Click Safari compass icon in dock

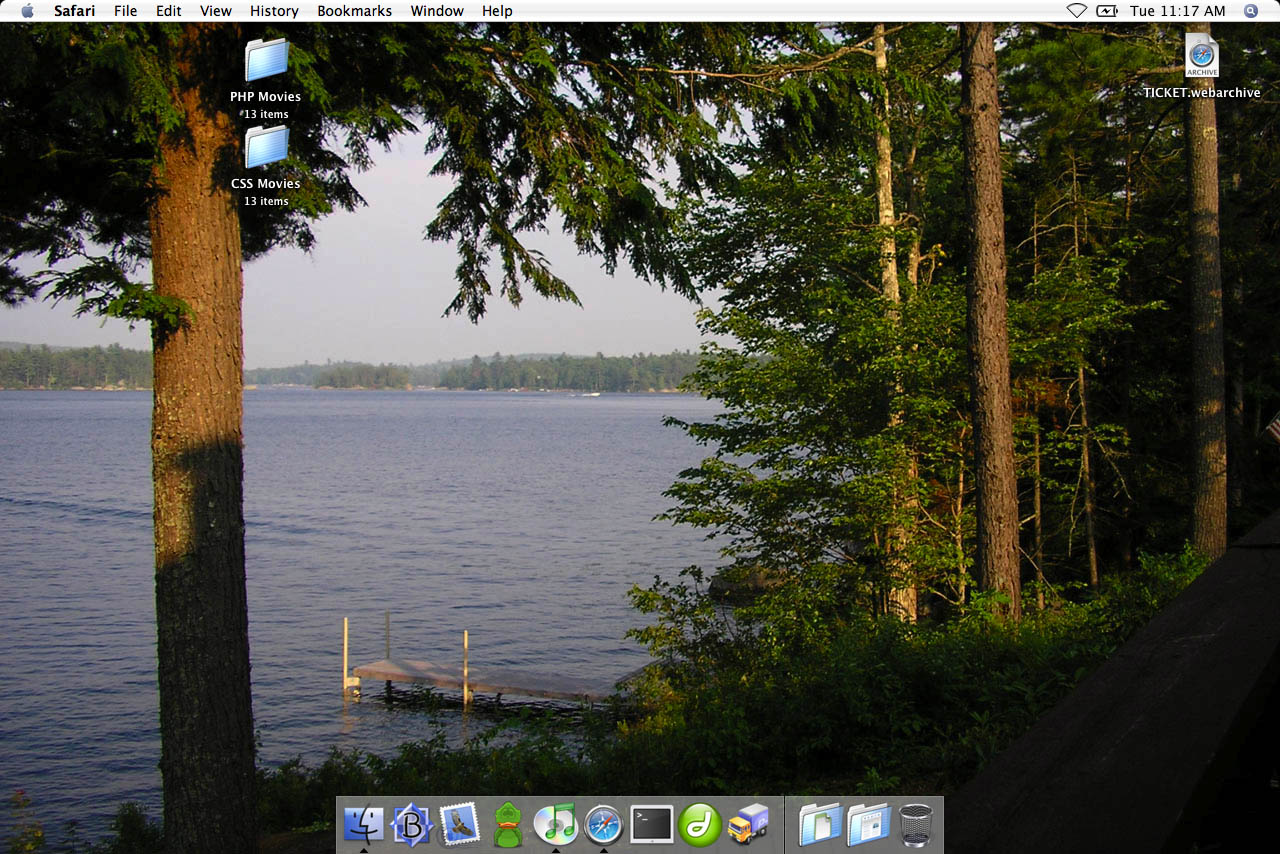603,825
